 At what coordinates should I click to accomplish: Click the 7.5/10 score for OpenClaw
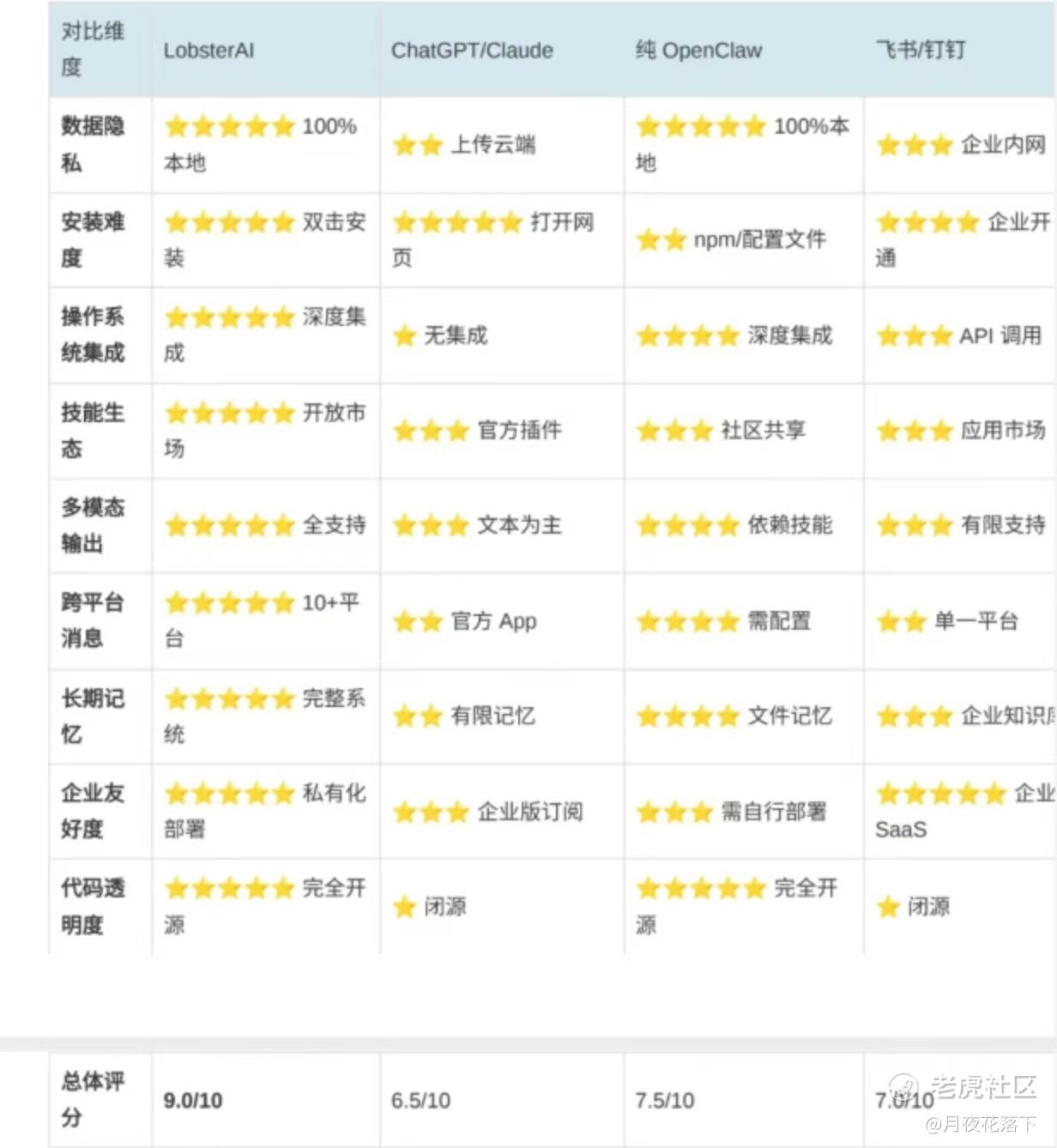[x=665, y=1100]
